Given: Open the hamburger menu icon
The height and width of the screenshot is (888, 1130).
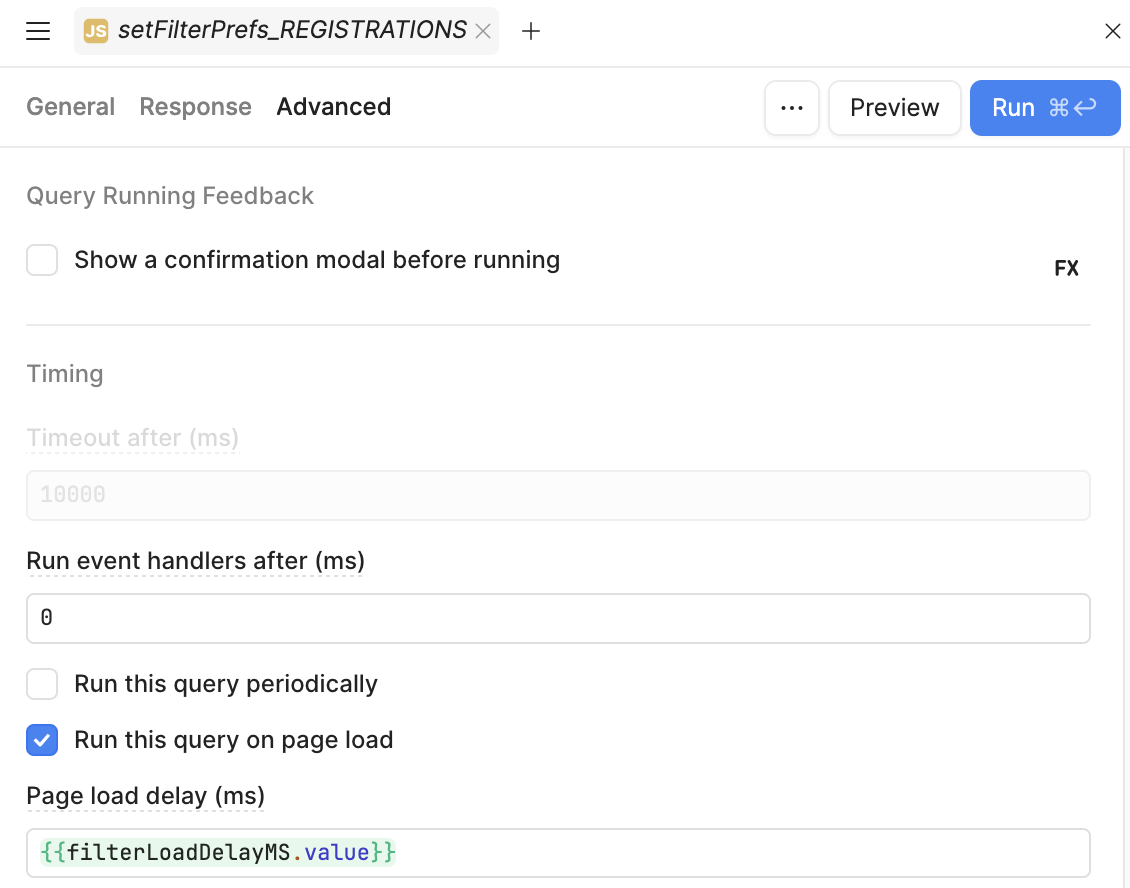Looking at the screenshot, I should (37, 31).
